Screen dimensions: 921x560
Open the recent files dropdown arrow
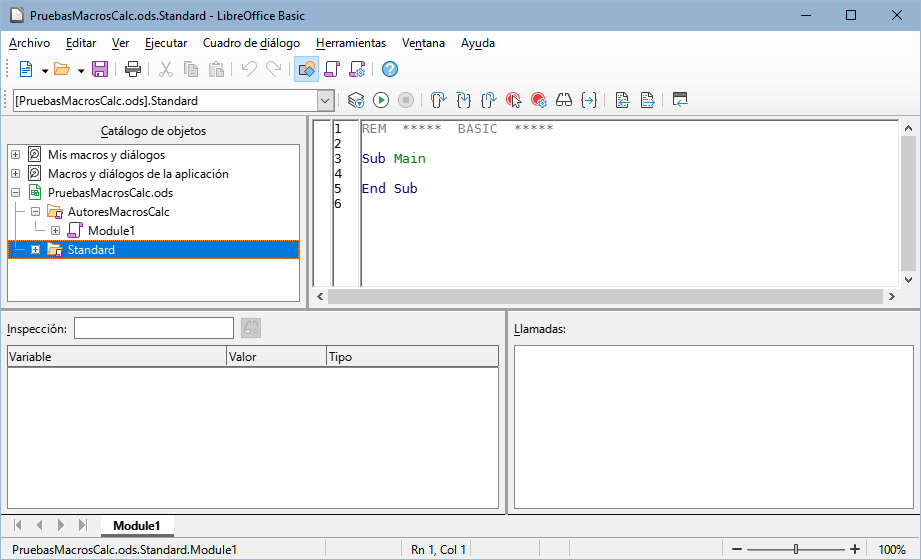point(81,71)
